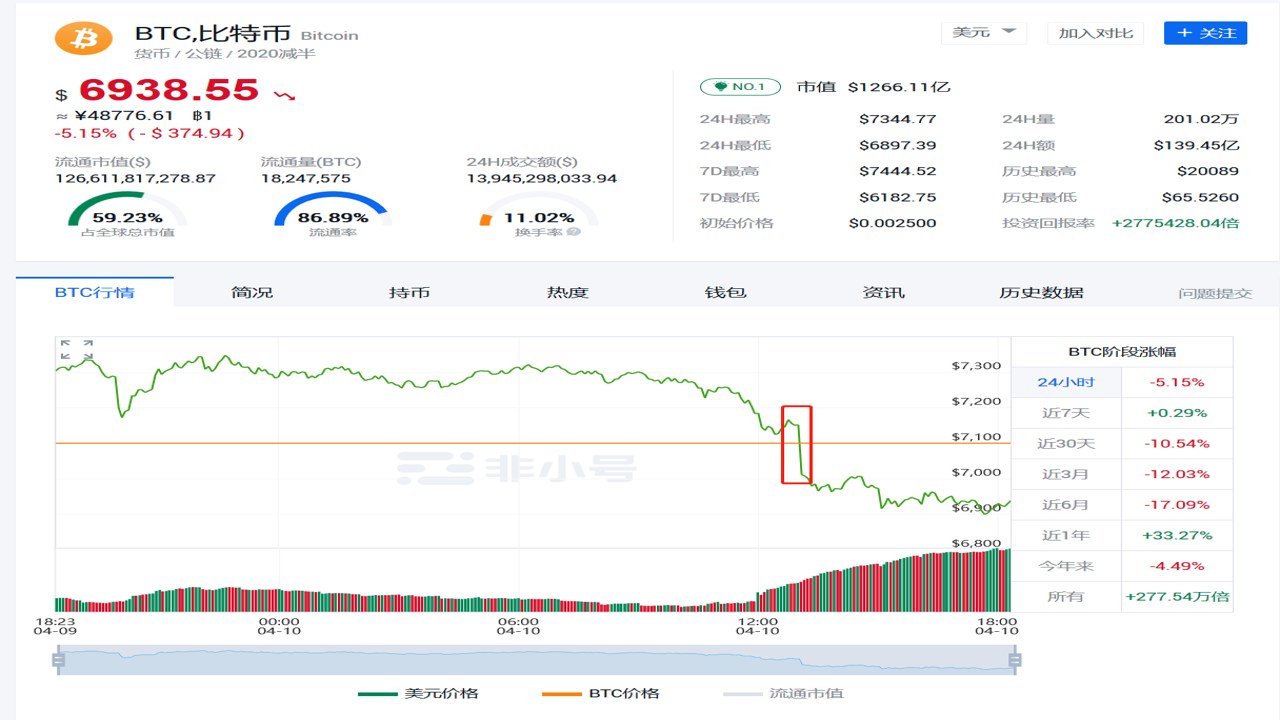The height and width of the screenshot is (720, 1280).
Task: Switch to the BTC行情 tab
Action: tap(95, 292)
